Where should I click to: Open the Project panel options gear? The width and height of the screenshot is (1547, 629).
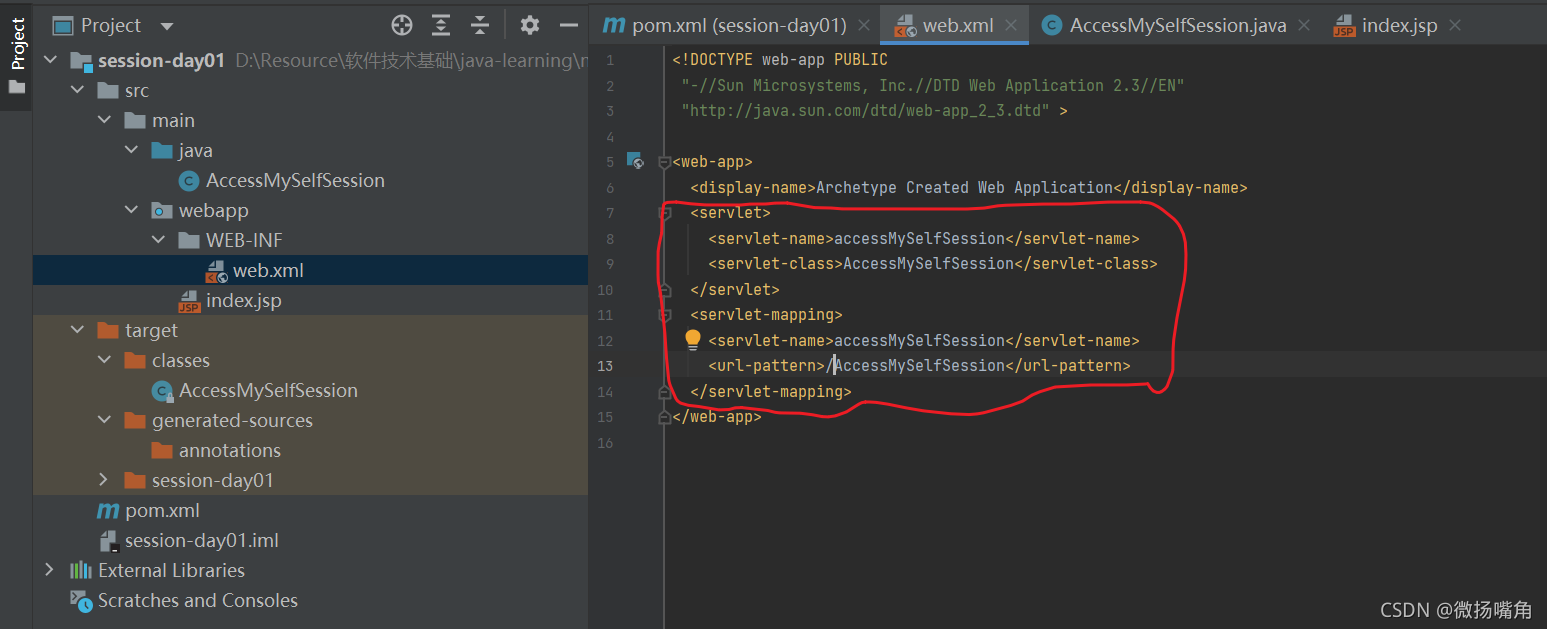530,24
